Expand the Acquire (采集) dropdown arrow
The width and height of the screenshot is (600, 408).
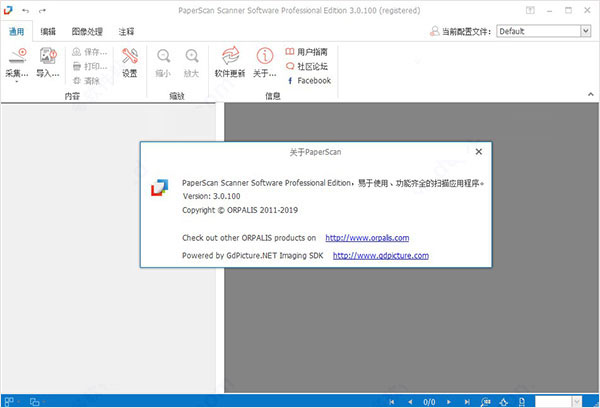pos(17,81)
